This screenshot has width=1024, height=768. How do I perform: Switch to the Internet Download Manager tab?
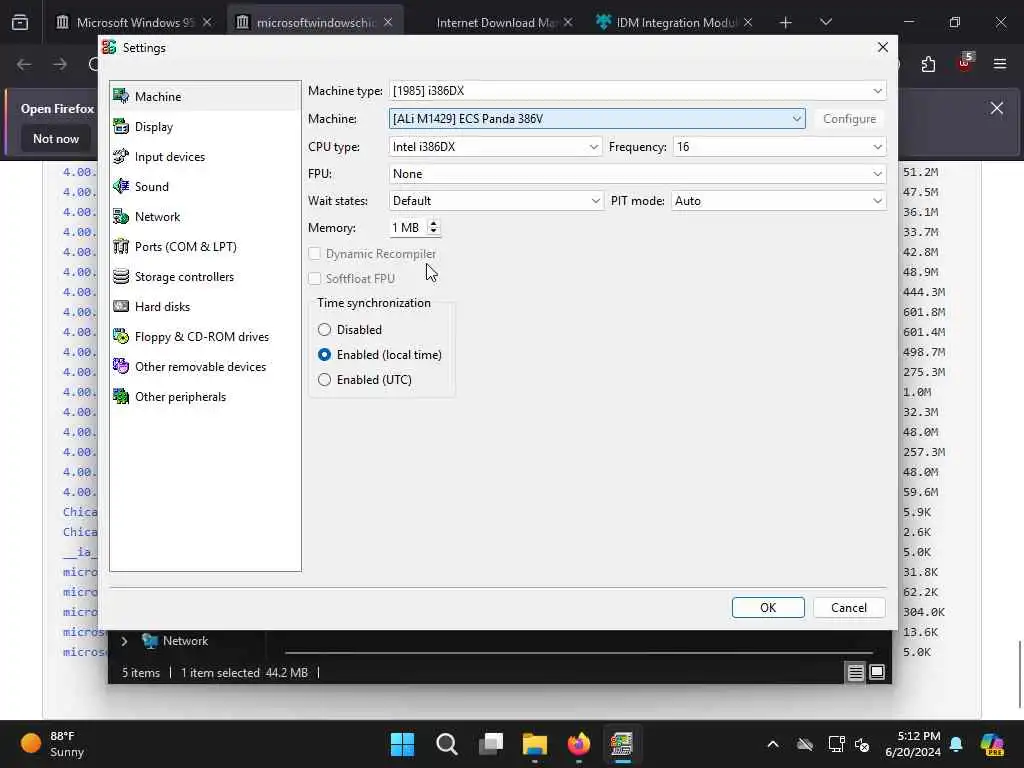(495, 22)
